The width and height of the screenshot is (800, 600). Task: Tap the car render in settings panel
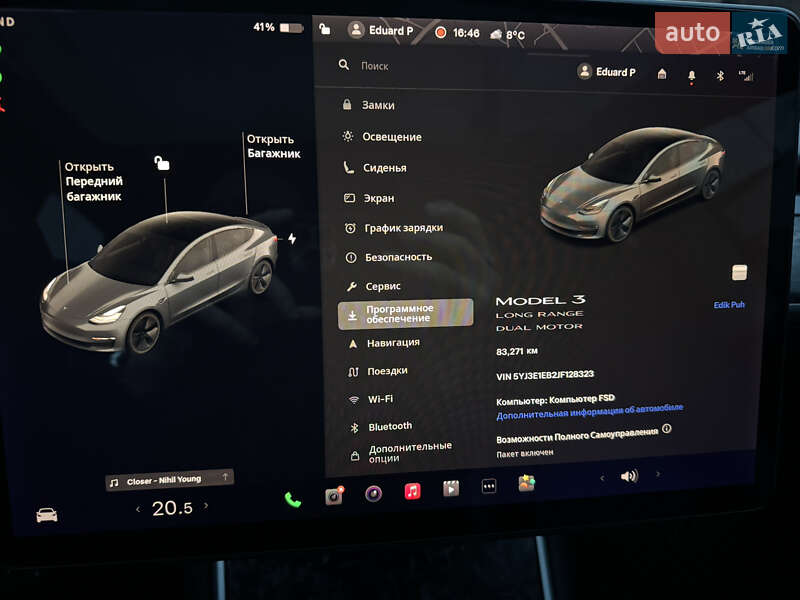pyautogui.click(x=632, y=185)
